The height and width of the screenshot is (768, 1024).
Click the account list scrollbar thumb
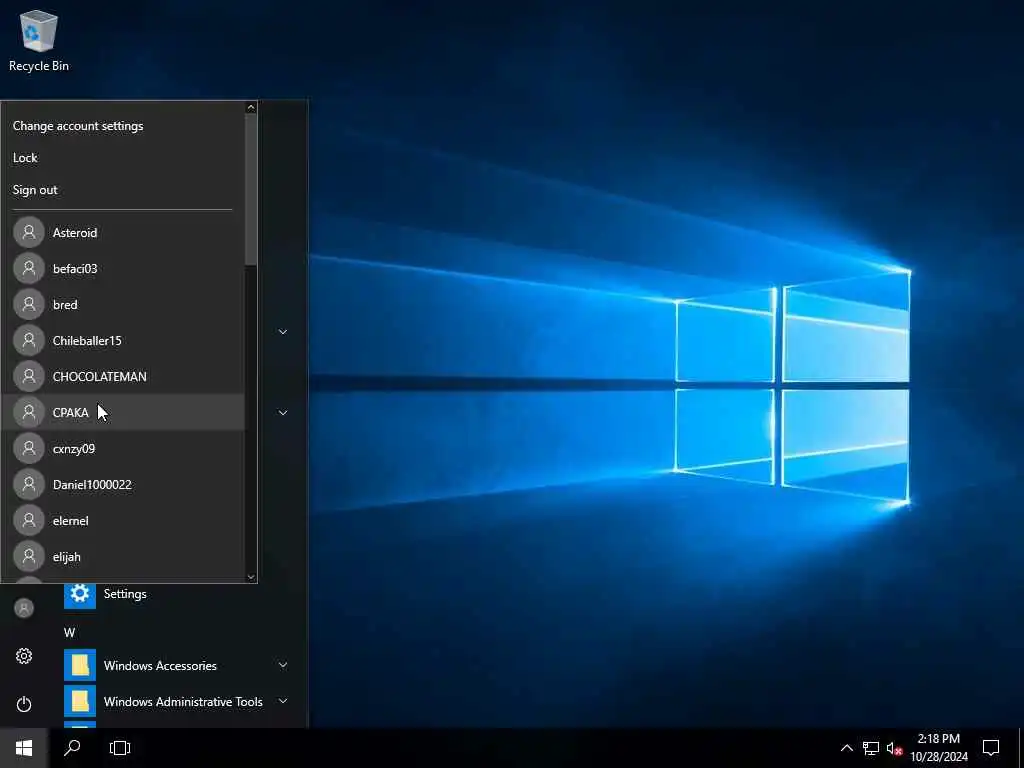[x=251, y=189]
